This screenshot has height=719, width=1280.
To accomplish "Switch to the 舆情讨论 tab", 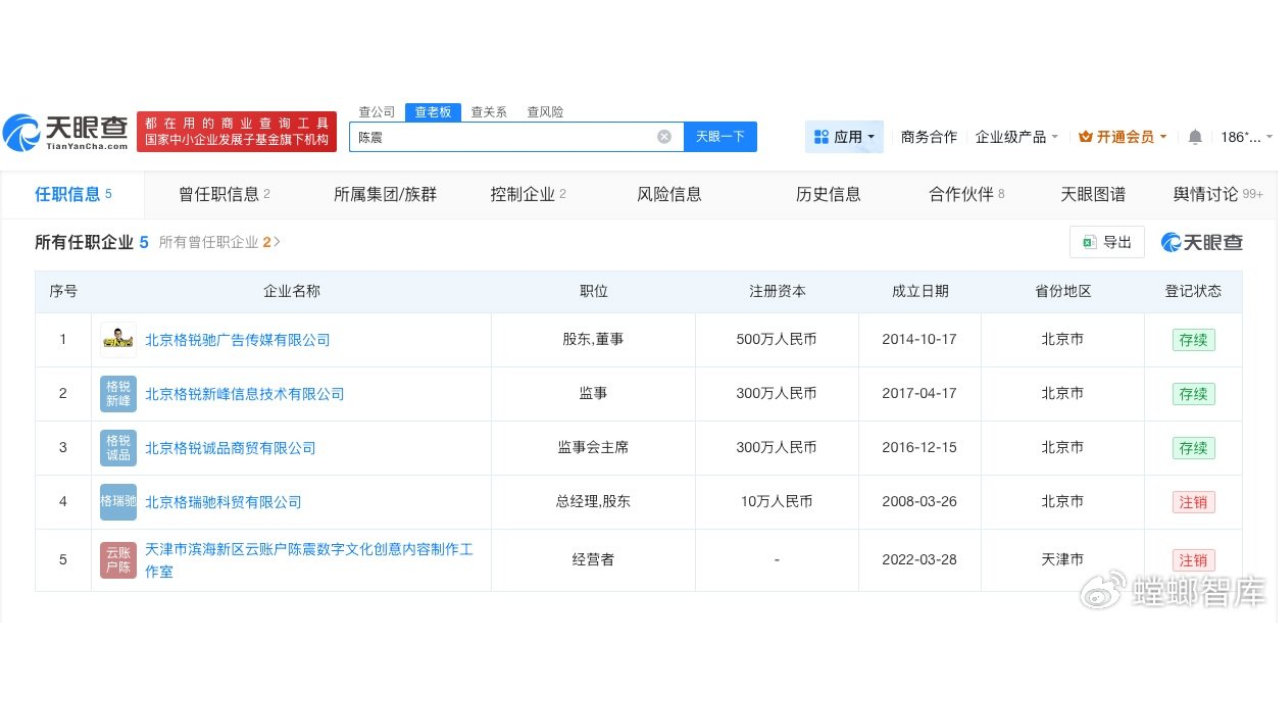I will click(1218, 194).
